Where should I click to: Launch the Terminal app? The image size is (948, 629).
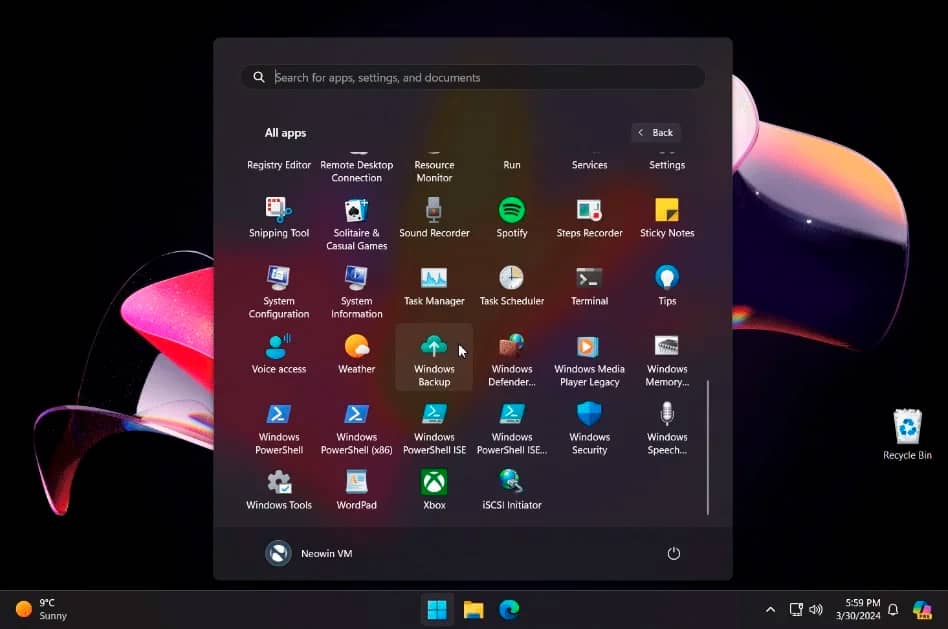point(589,285)
